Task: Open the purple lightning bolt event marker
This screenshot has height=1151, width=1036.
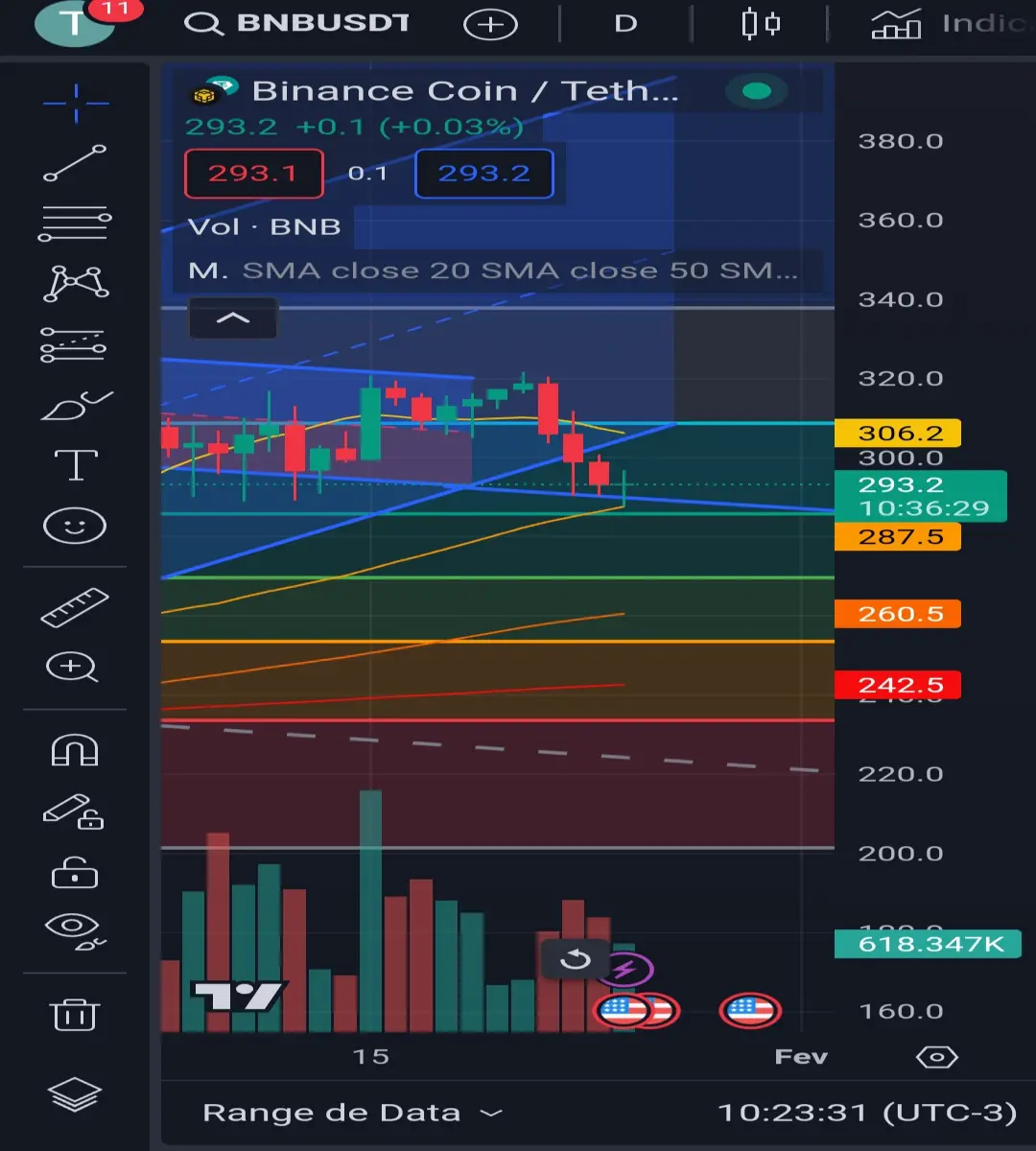Action: click(x=624, y=970)
